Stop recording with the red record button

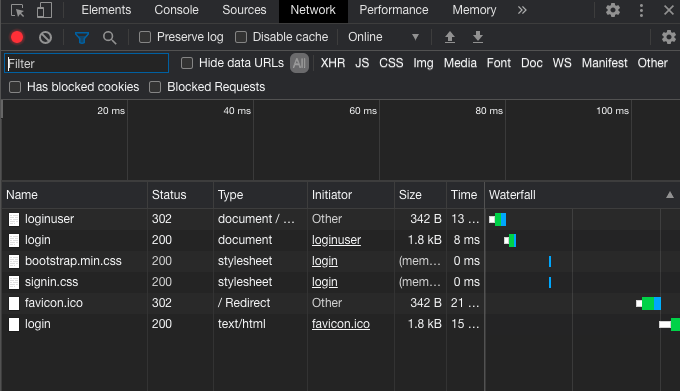(x=17, y=37)
